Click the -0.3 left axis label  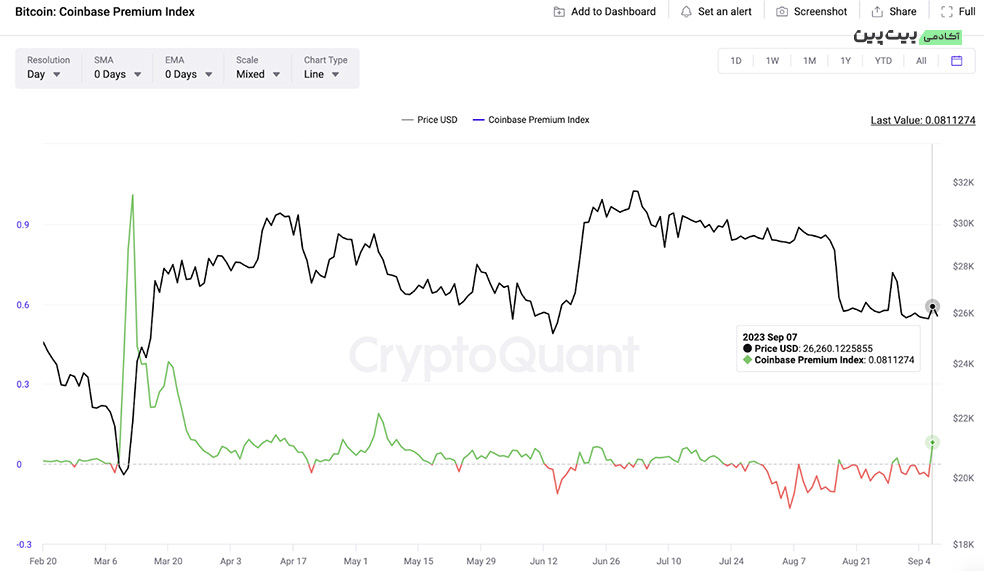(24, 545)
